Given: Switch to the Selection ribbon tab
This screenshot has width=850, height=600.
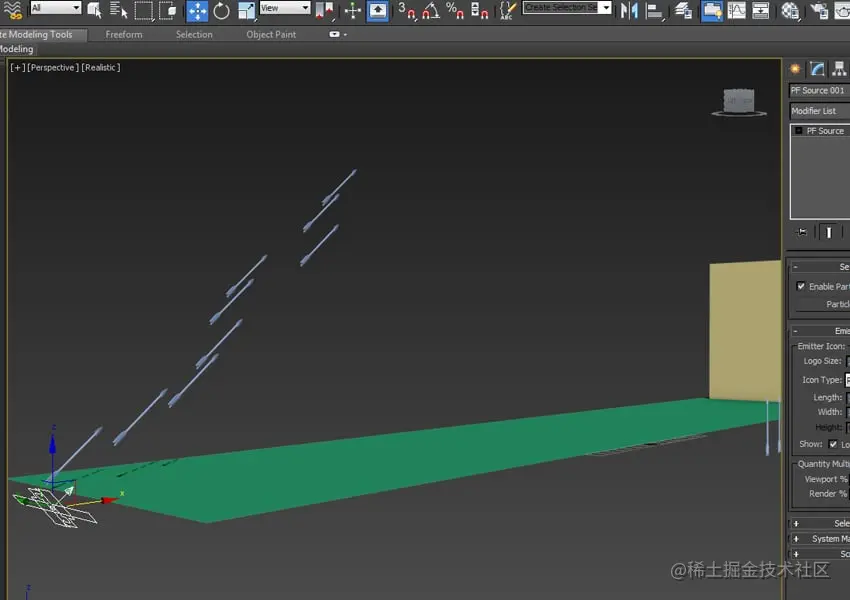Looking at the screenshot, I should 194,34.
